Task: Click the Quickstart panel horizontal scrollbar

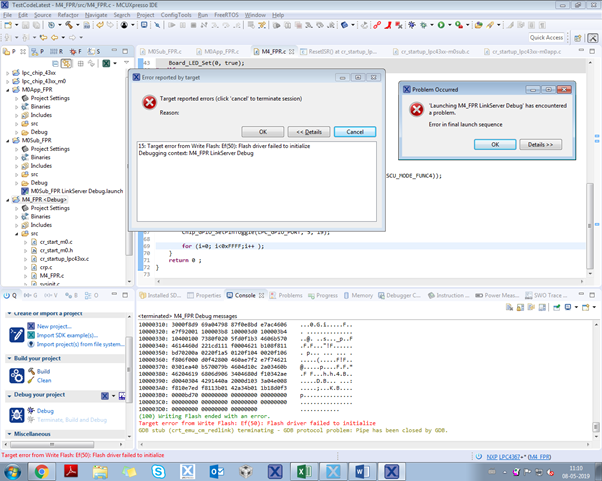Action: (x=52, y=445)
